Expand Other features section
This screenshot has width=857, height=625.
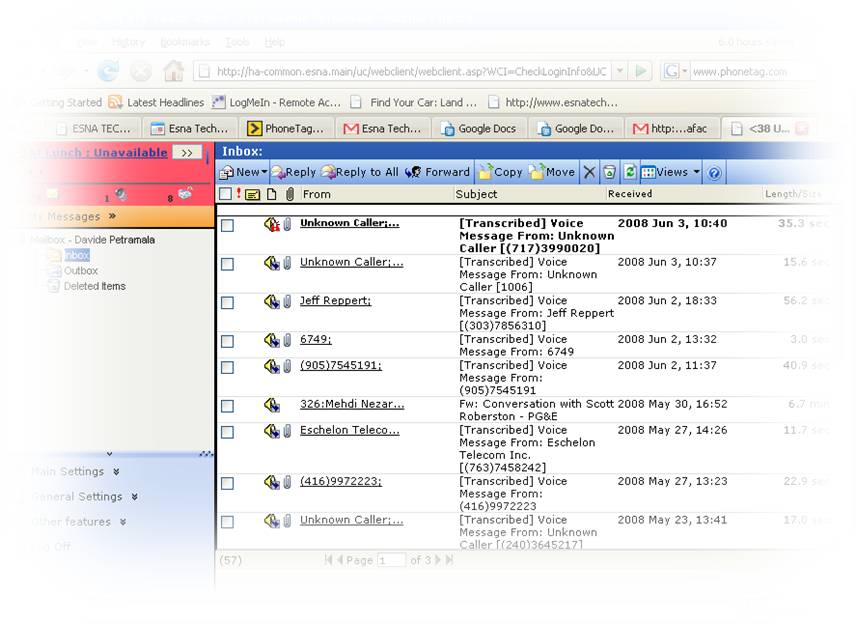123,522
